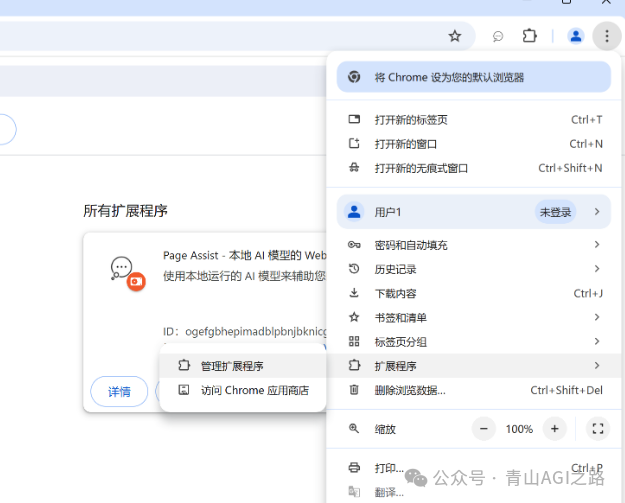The image size is (625, 503).
Task: Click the 100% zoom level value
Action: 519,429
